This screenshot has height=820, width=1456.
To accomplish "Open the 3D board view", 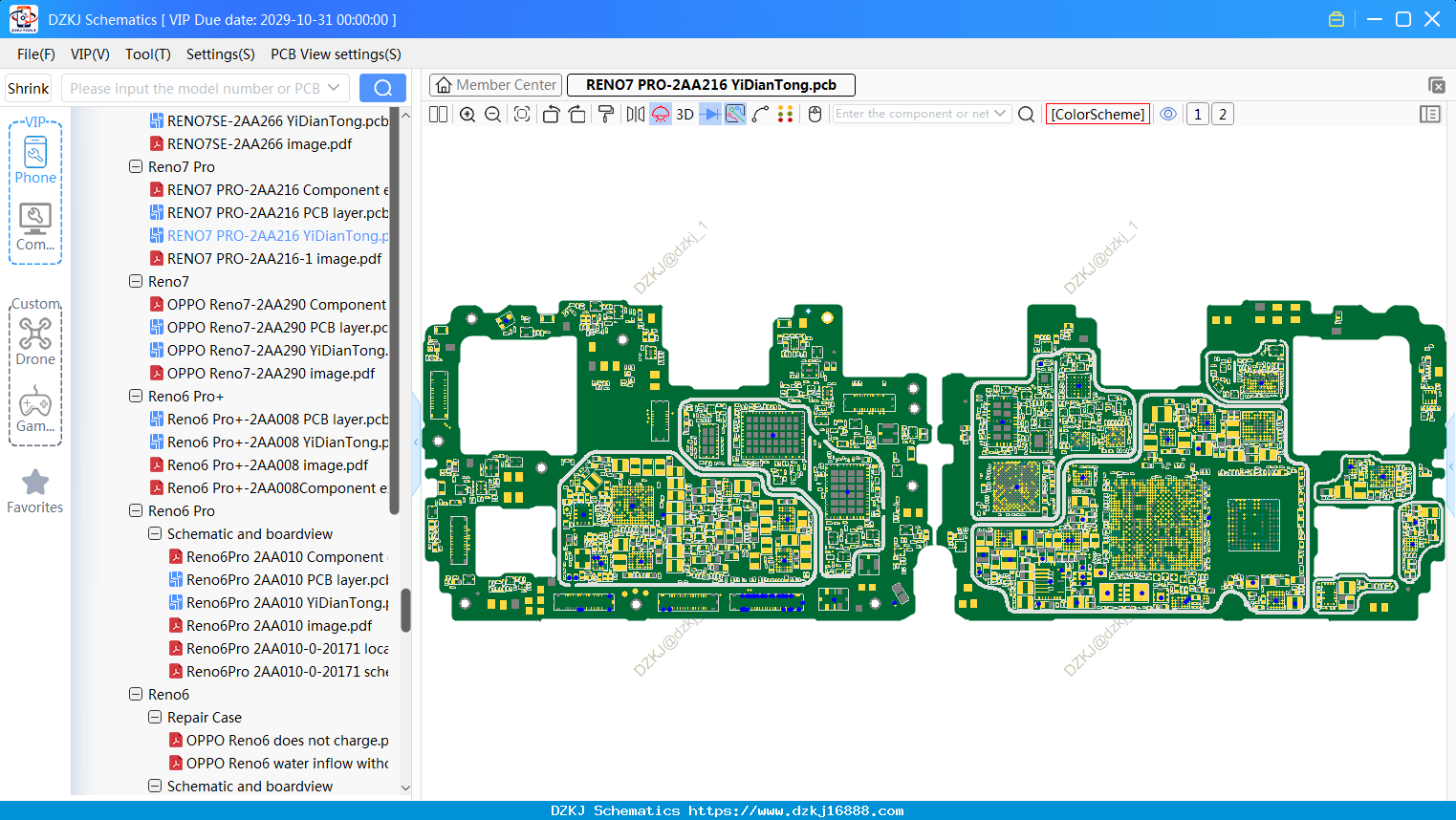I will point(685,114).
